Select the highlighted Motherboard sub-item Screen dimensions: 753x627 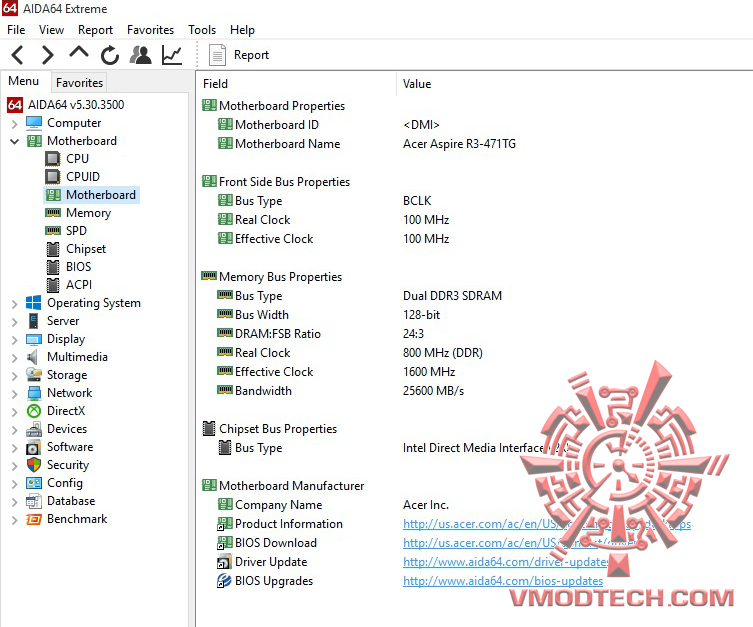point(91,195)
